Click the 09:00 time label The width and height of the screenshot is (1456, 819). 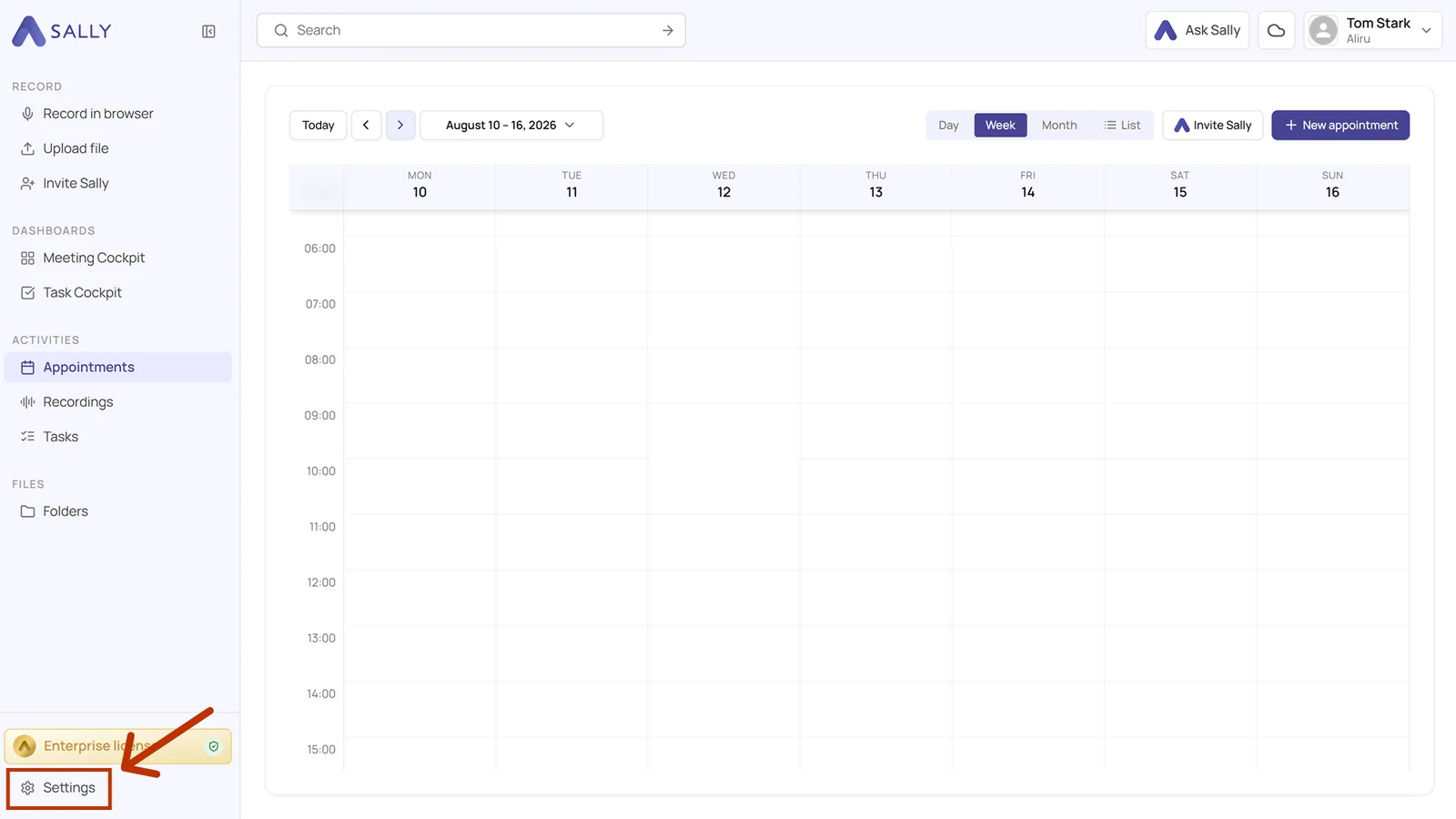click(319, 416)
